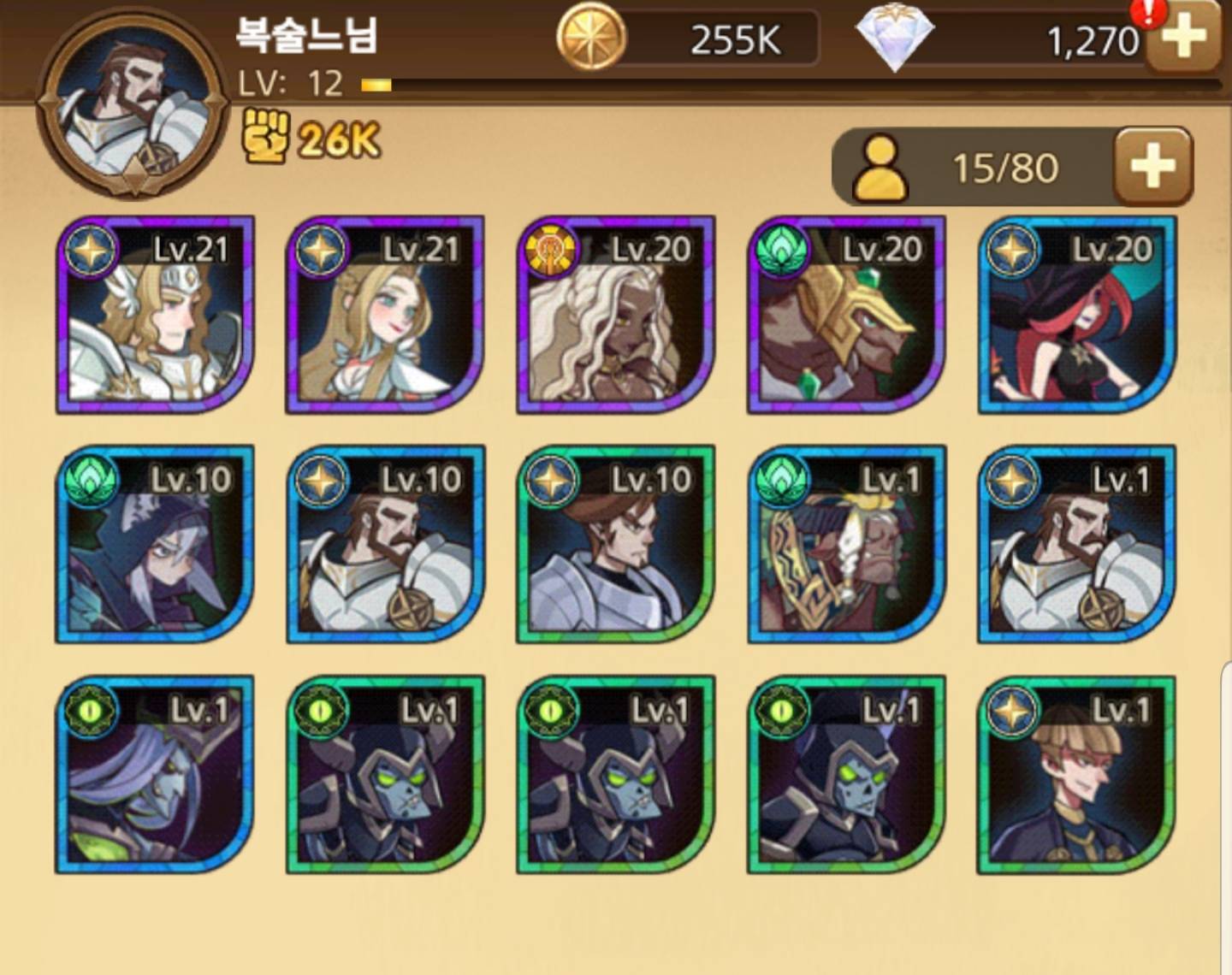Image resolution: width=1232 pixels, height=975 pixels.
Task: Select the blonde long-haired Lv.21 hero
Action: [385, 315]
